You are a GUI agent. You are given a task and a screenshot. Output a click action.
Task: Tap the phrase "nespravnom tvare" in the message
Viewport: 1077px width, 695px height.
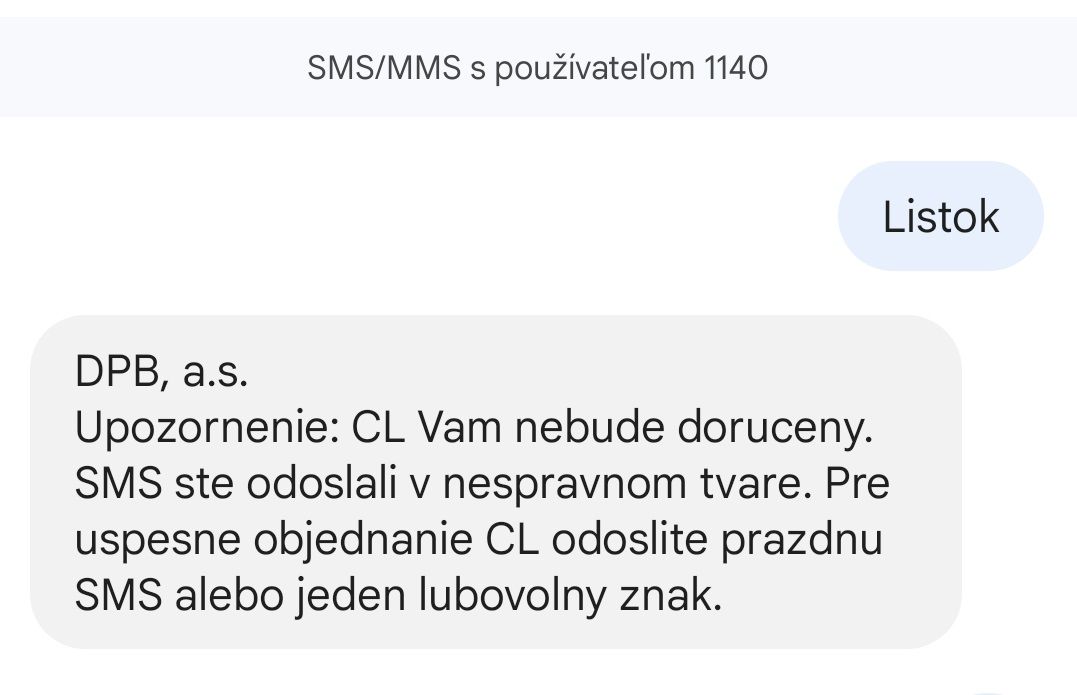click(622, 484)
